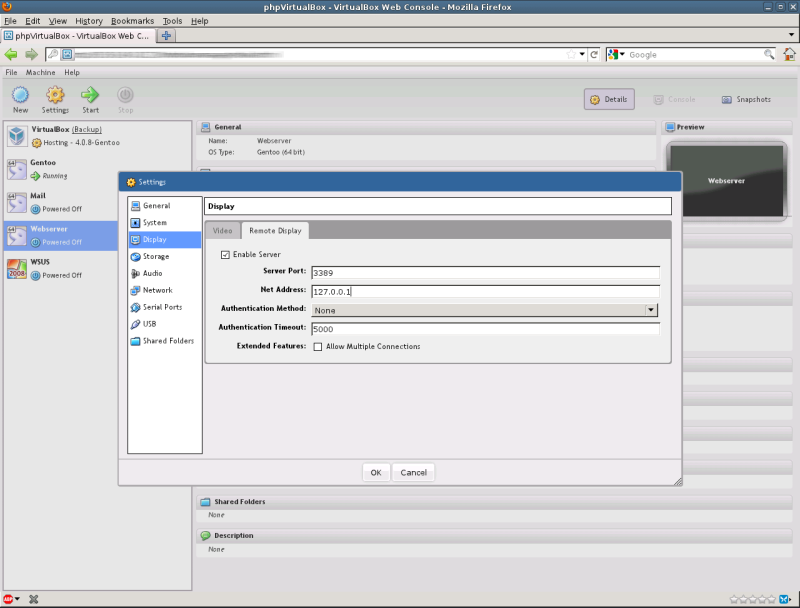Bookmark page with the star icon
The image size is (800, 608).
pyautogui.click(x=571, y=55)
